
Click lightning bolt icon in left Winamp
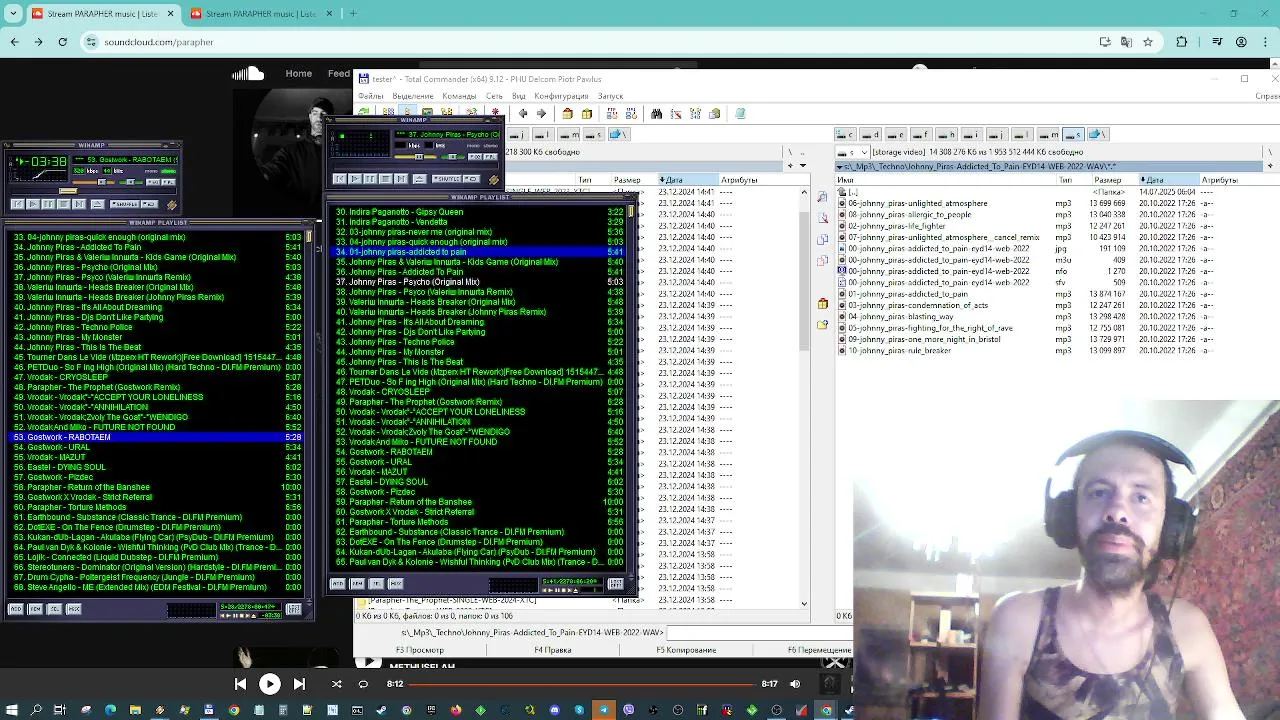[x=171, y=205]
